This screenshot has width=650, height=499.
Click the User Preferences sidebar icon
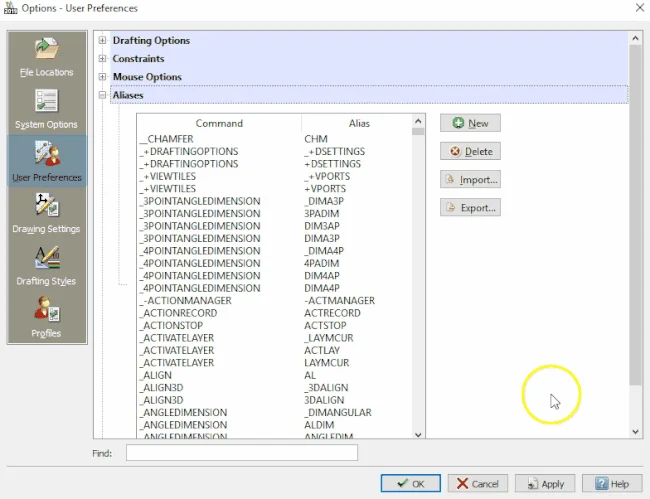click(x=46, y=159)
